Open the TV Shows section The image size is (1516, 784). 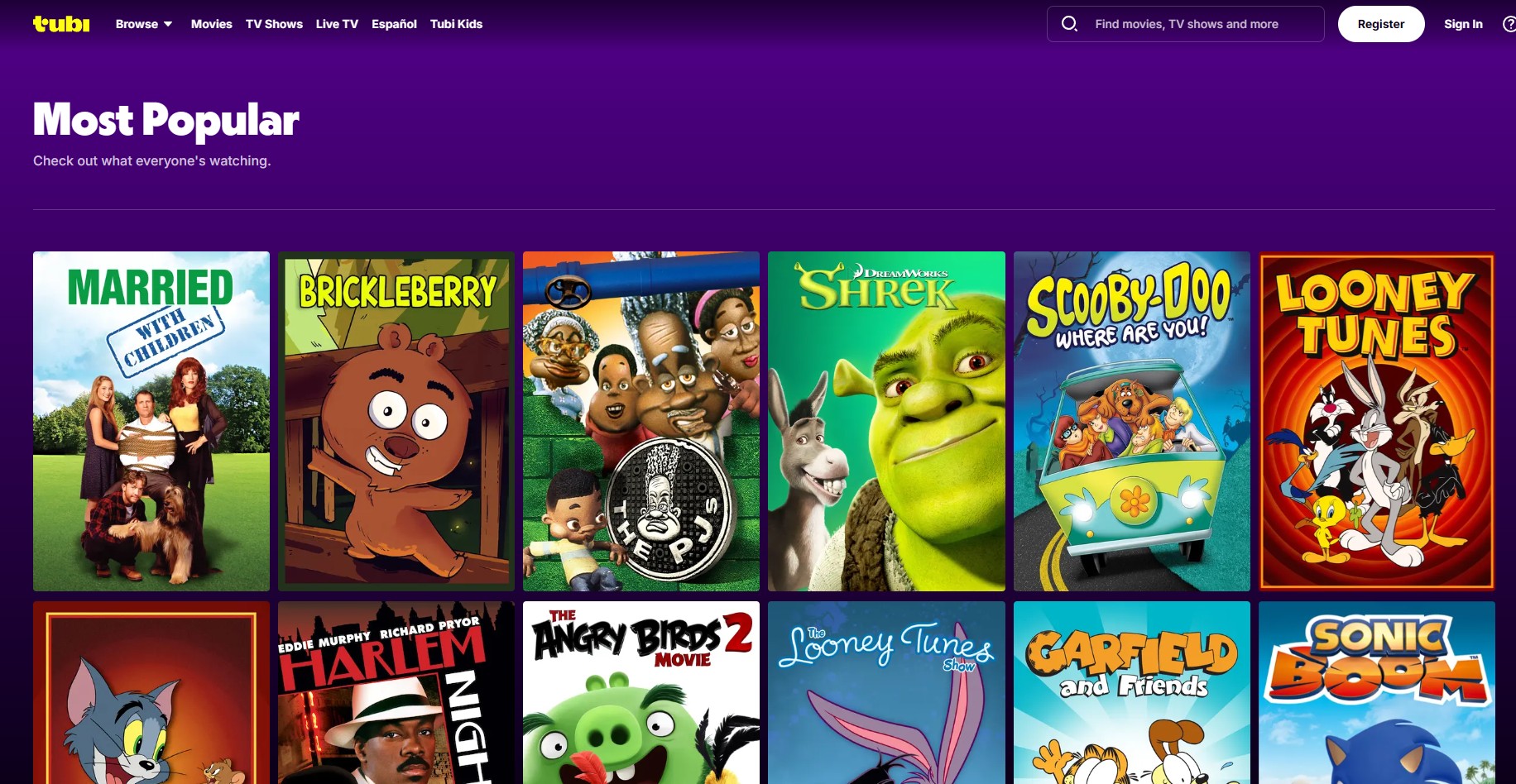pos(274,24)
